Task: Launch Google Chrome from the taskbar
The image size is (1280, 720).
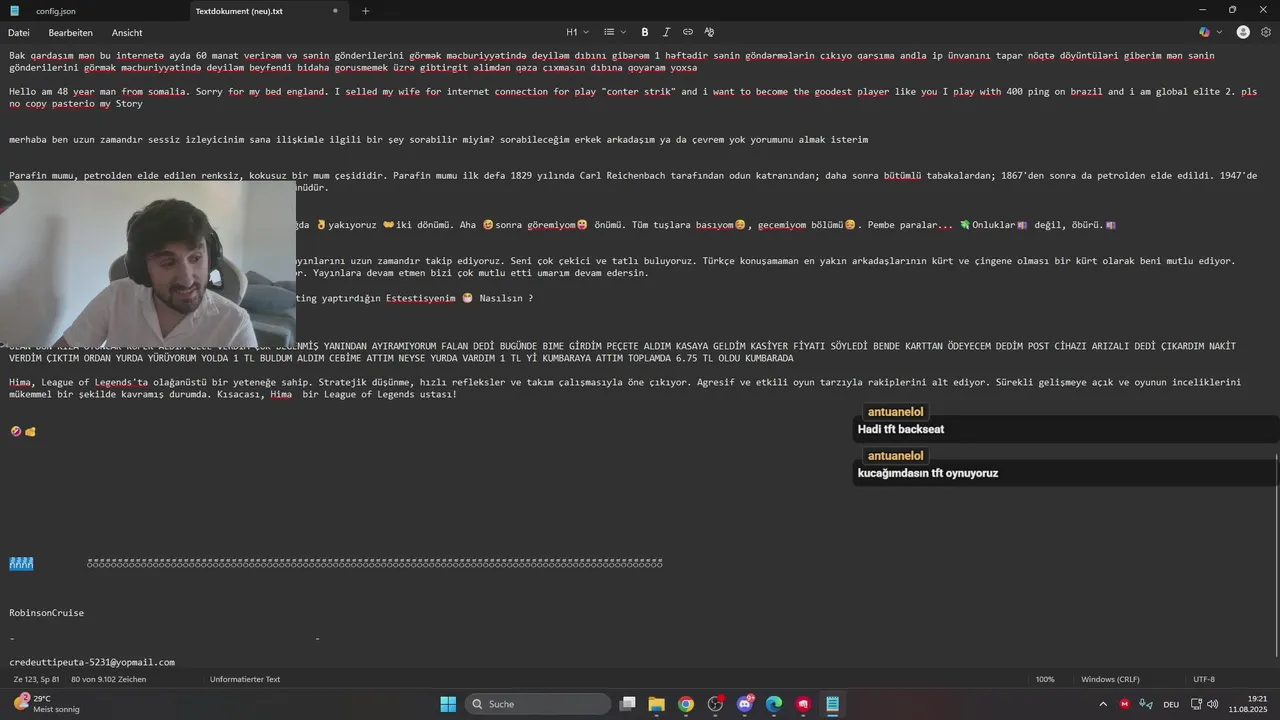Action: 686,704
